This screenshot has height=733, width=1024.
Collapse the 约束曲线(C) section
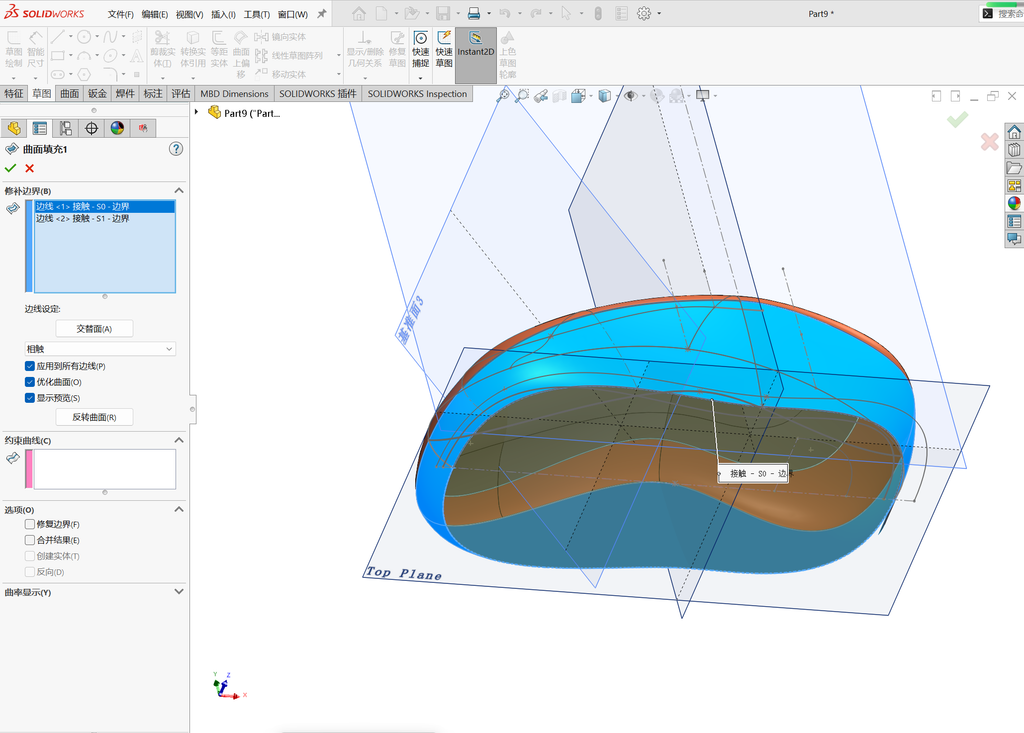click(x=179, y=440)
